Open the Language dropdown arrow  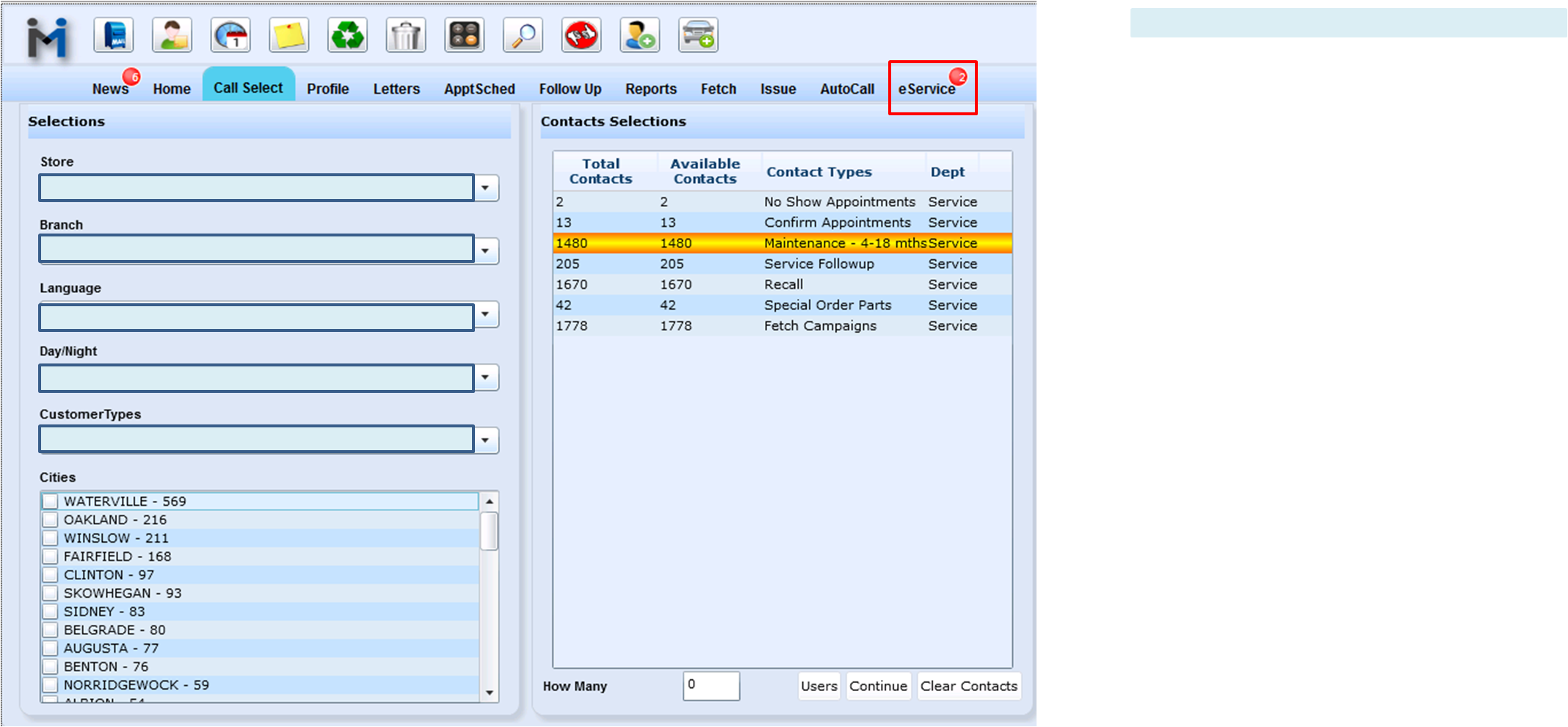click(485, 314)
